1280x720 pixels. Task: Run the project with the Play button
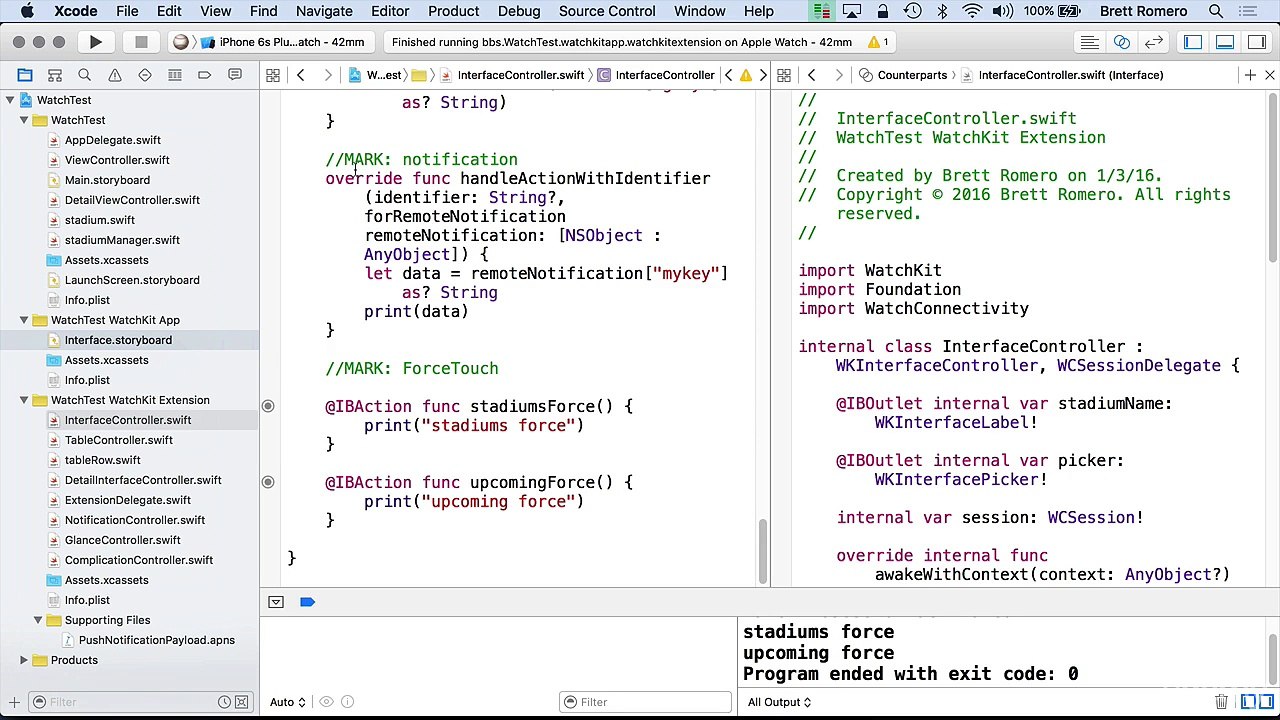click(95, 42)
